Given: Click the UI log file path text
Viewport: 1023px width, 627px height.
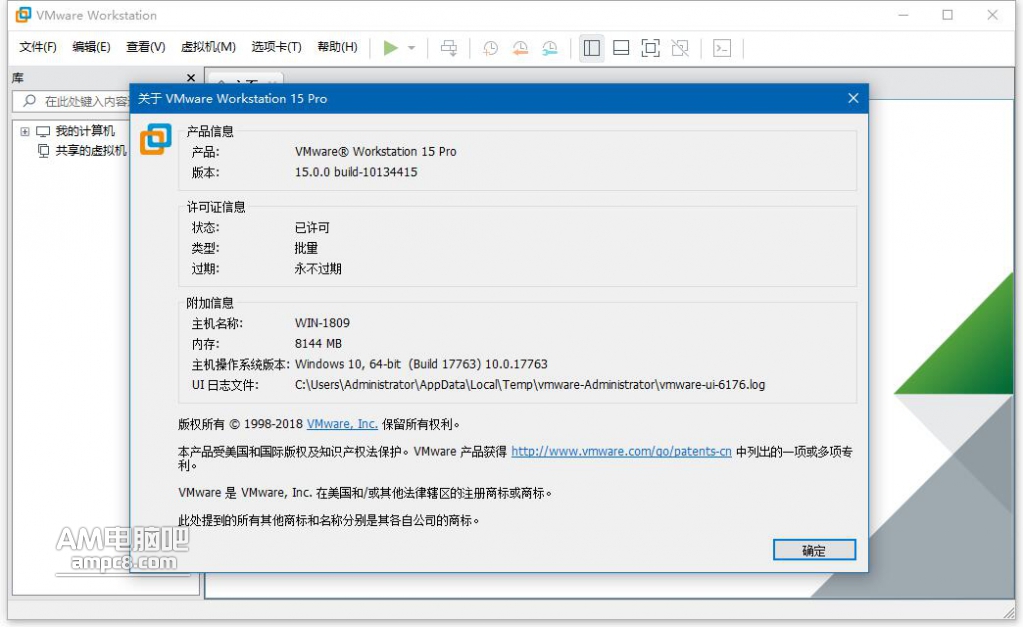Looking at the screenshot, I should (x=530, y=385).
